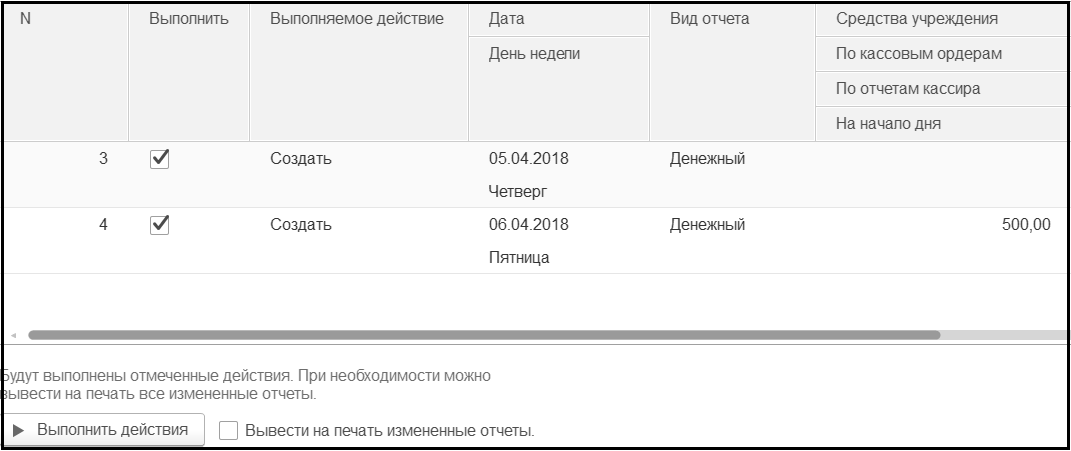Select the Создать cell in row 3

coord(300,159)
